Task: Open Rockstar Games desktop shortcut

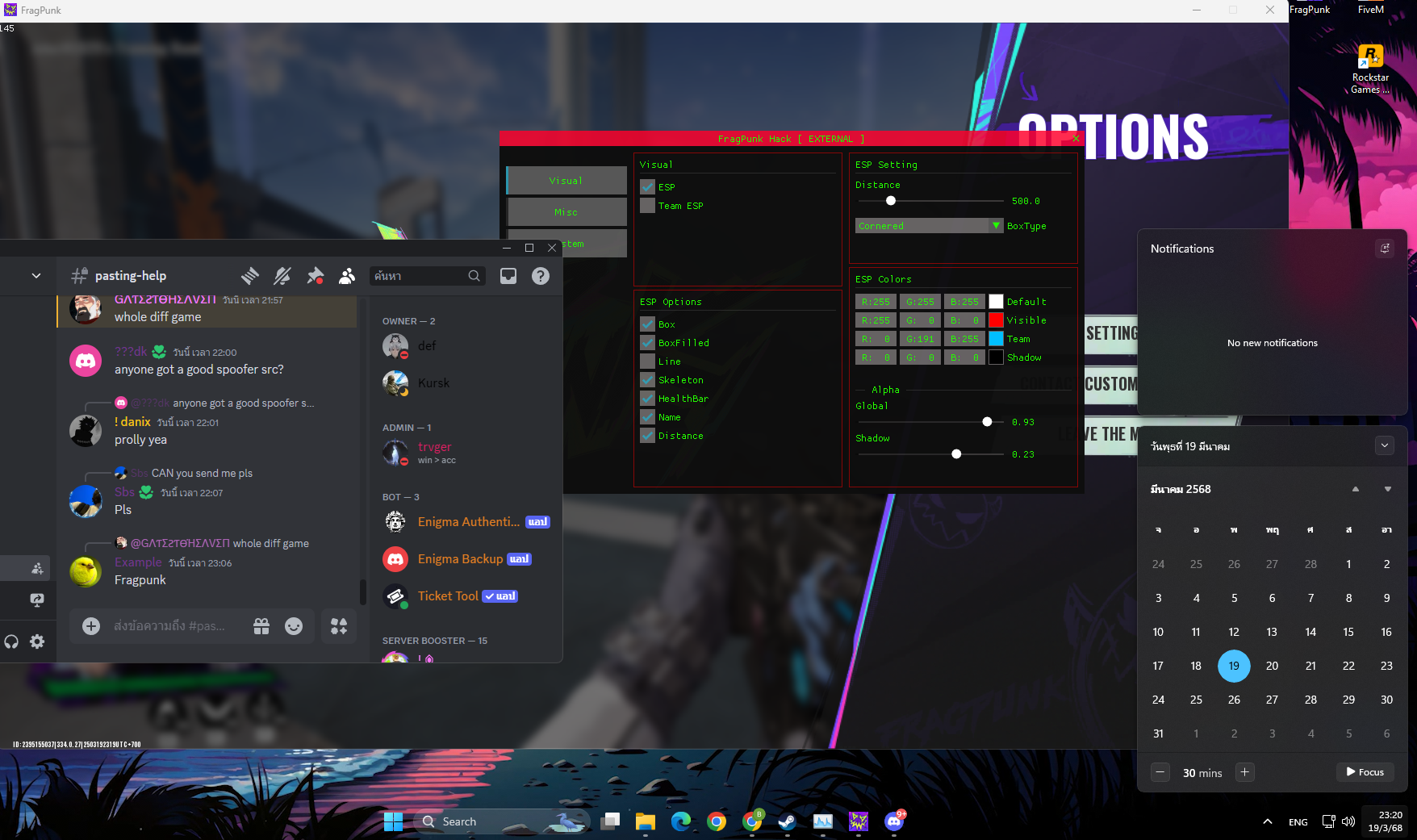Action: coord(1370,69)
